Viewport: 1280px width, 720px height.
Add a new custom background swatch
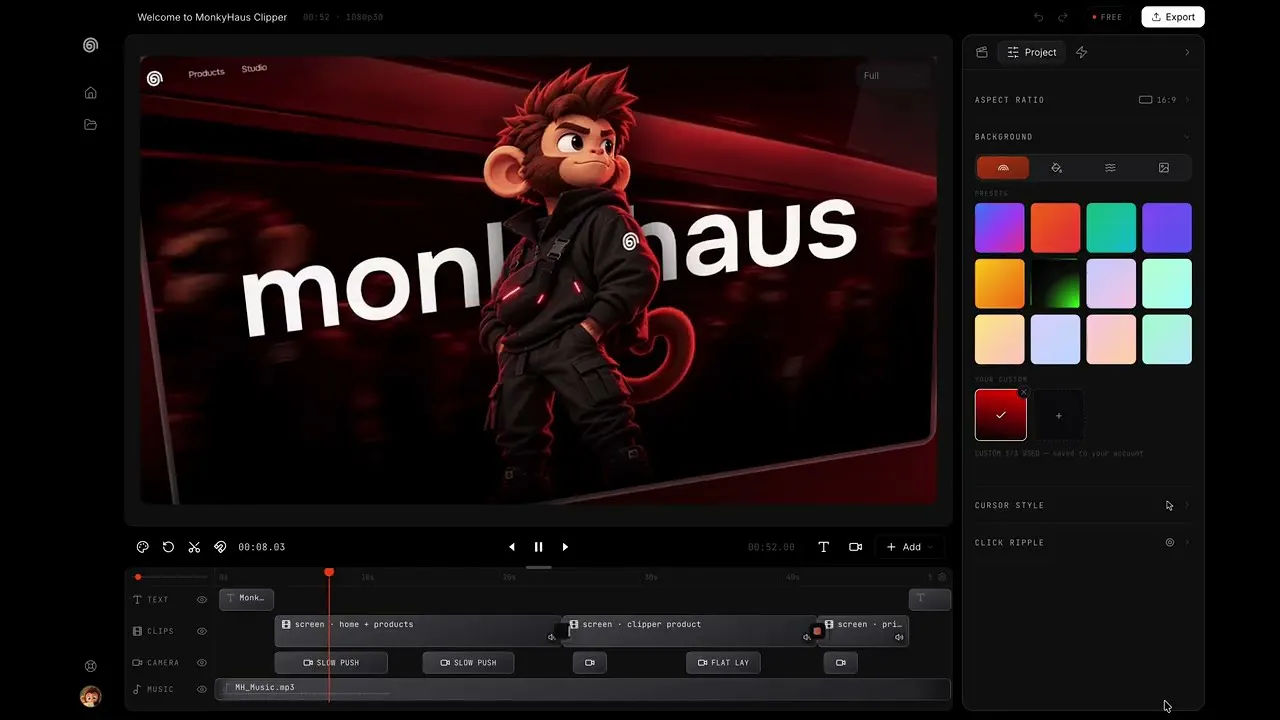[x=1058, y=415]
